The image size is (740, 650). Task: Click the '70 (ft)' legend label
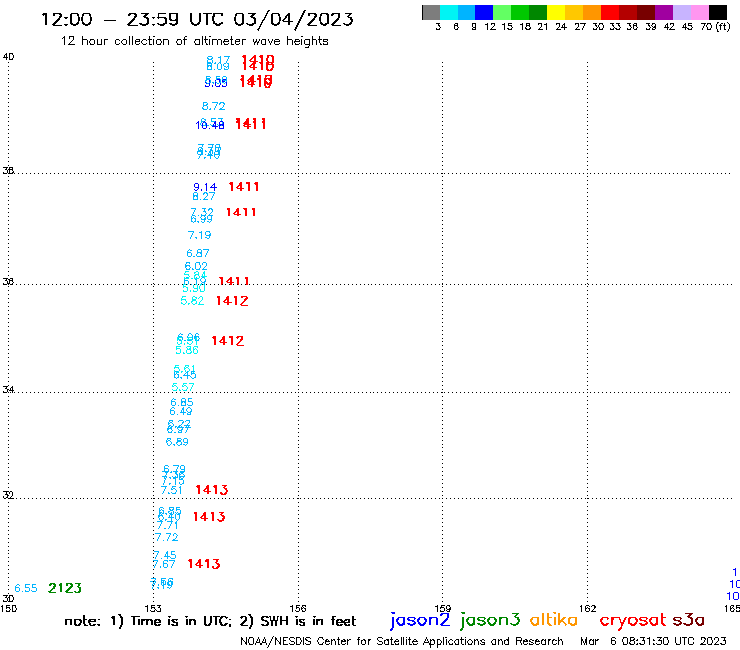(715, 26)
